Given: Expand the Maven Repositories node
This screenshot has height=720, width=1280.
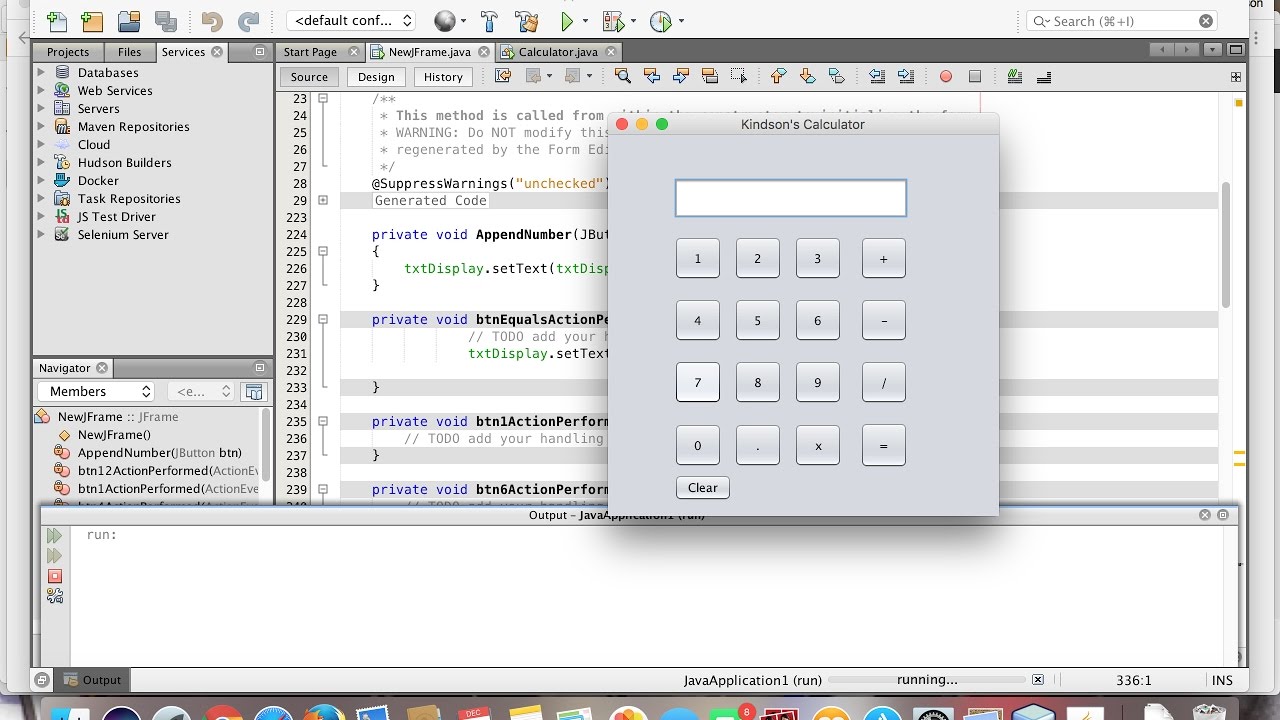Looking at the screenshot, I should 41,126.
